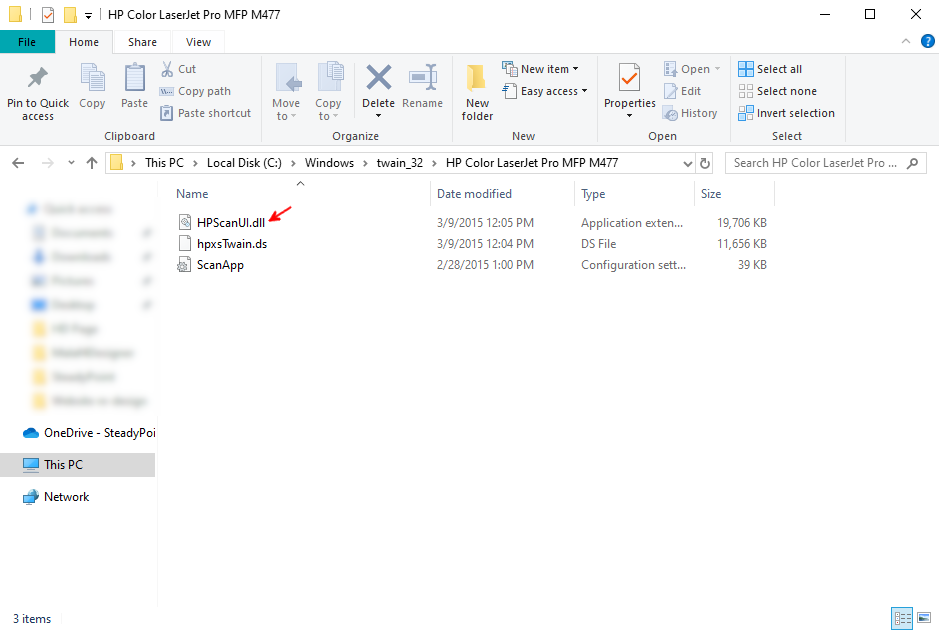Go forward in folder history
Screen dimensions: 940x630
coord(48,163)
